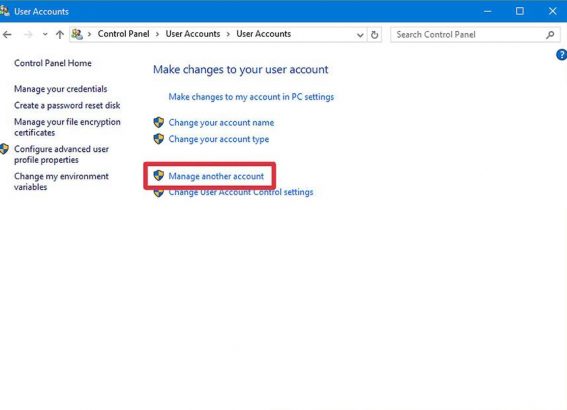
Task: Click the Back navigation arrow
Action: point(7,35)
